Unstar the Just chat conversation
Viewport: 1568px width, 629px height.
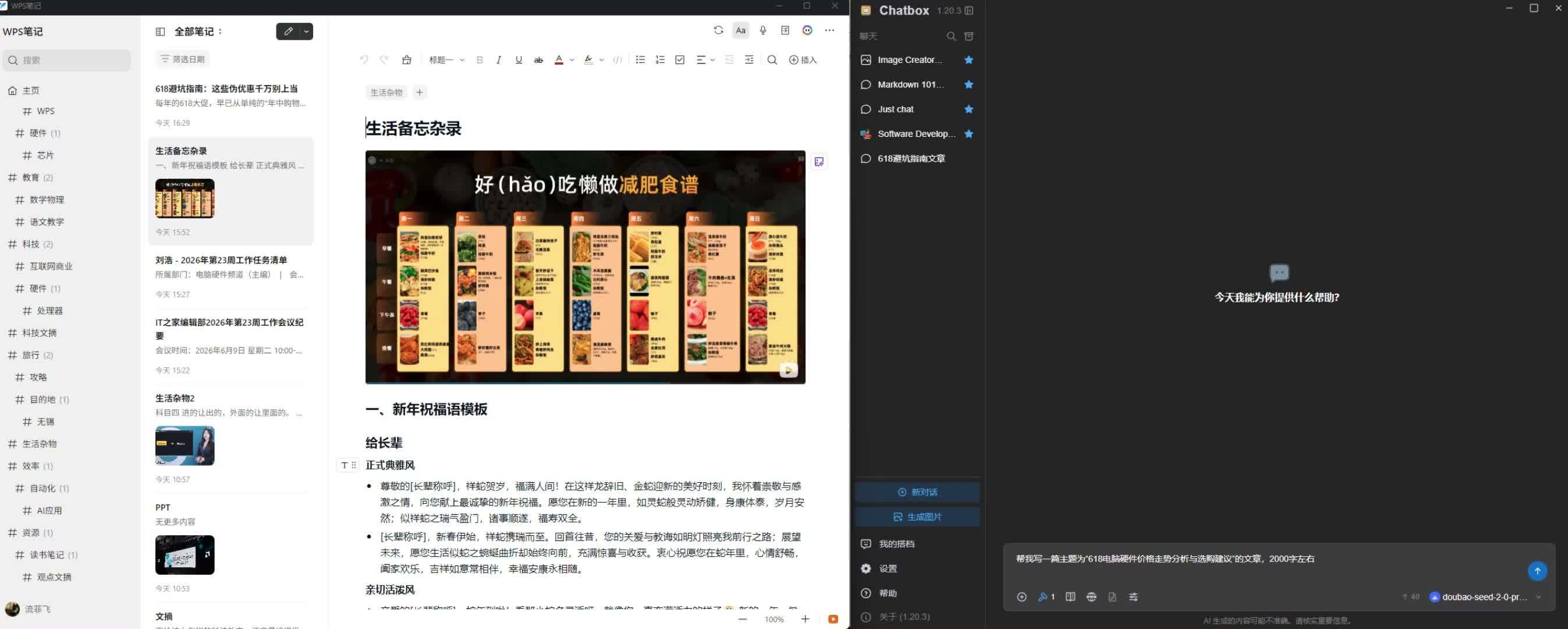coord(969,109)
